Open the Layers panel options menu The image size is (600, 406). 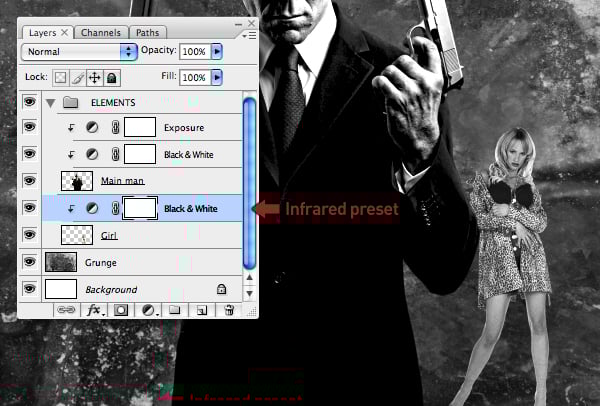click(249, 36)
